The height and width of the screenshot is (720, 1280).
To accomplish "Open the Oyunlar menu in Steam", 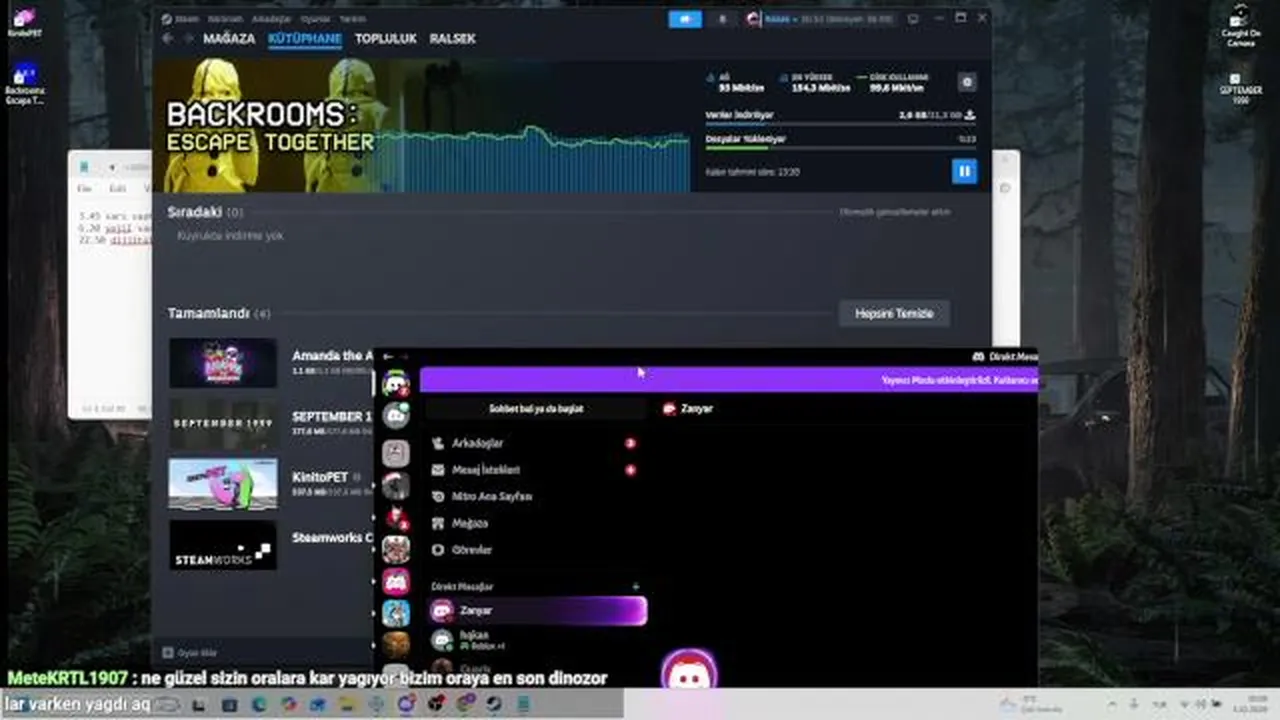I will [316, 18].
